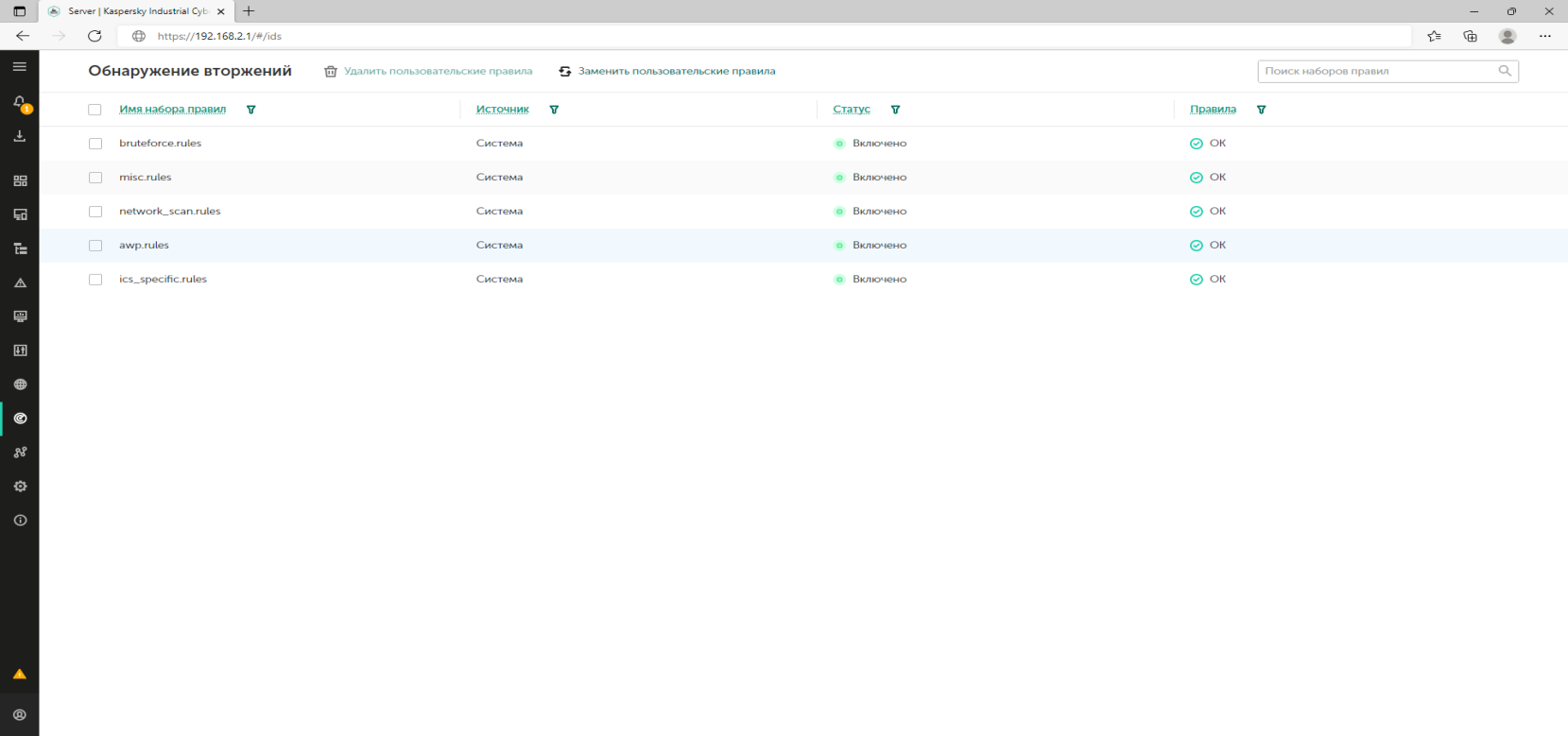1568x736 pixels.
Task: Open the globe network icon in sidebar
Action: point(20,385)
